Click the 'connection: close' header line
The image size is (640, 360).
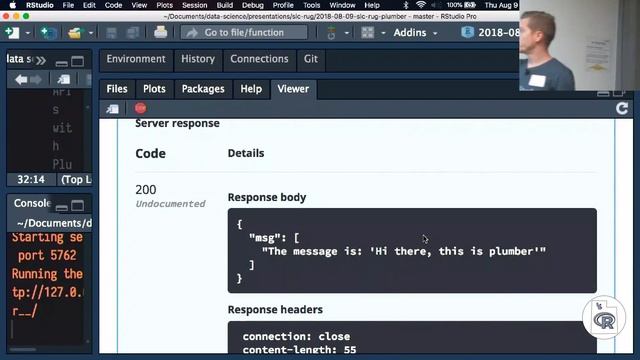[x=296, y=336]
